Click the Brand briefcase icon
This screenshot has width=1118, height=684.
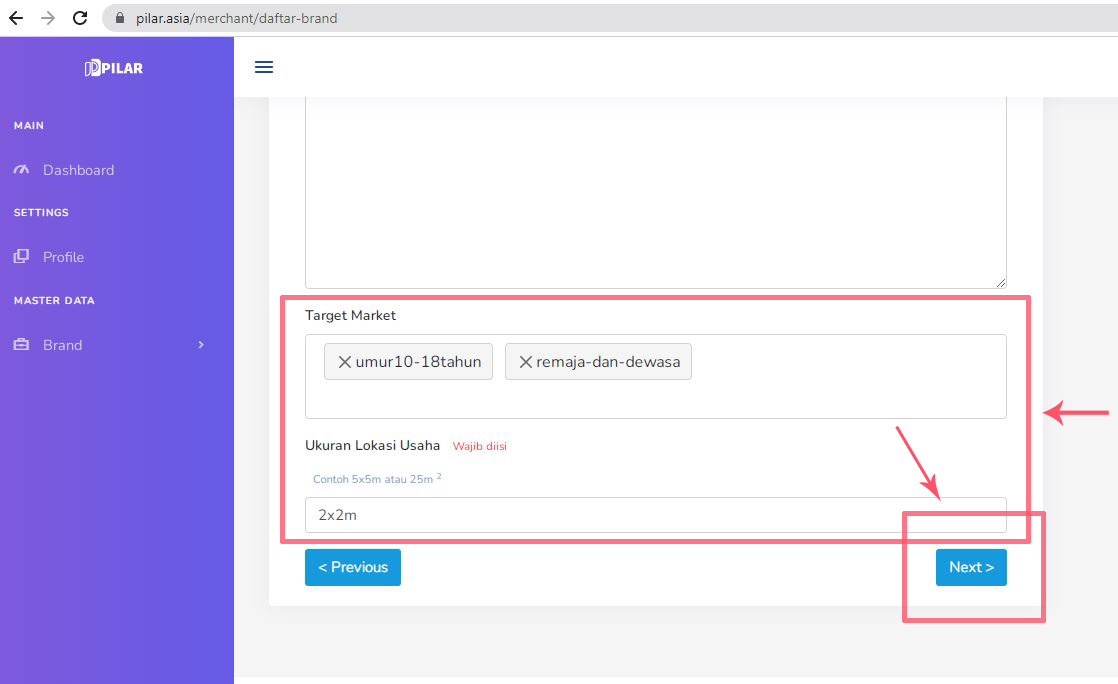(21, 345)
